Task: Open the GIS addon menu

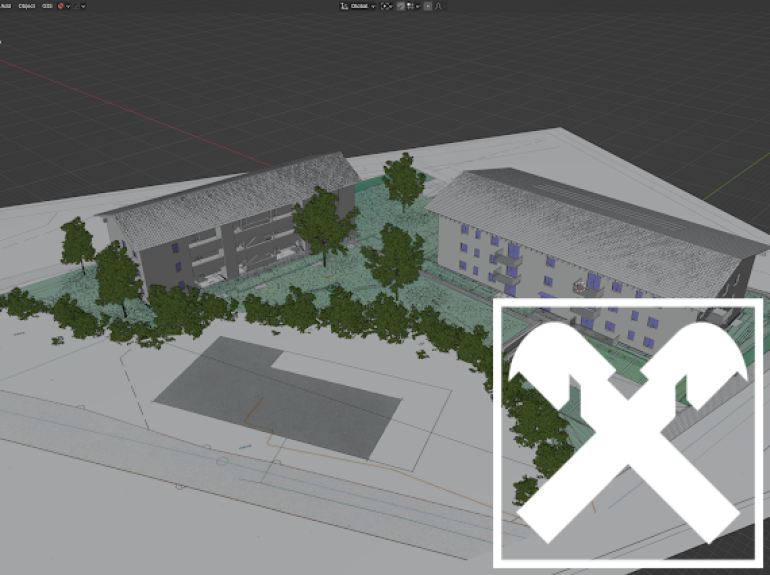Action: pyautogui.click(x=47, y=5)
